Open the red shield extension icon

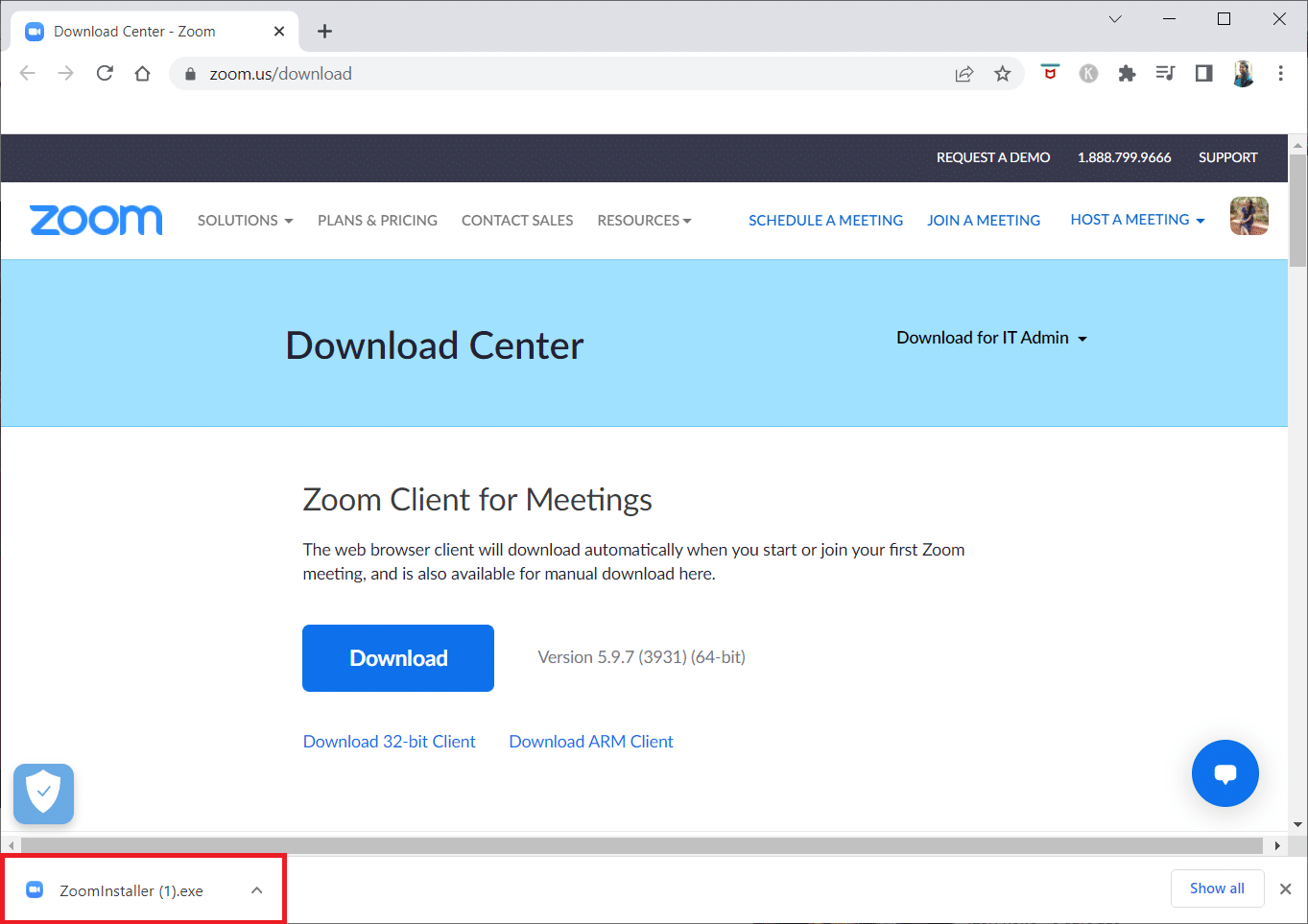tap(1050, 73)
